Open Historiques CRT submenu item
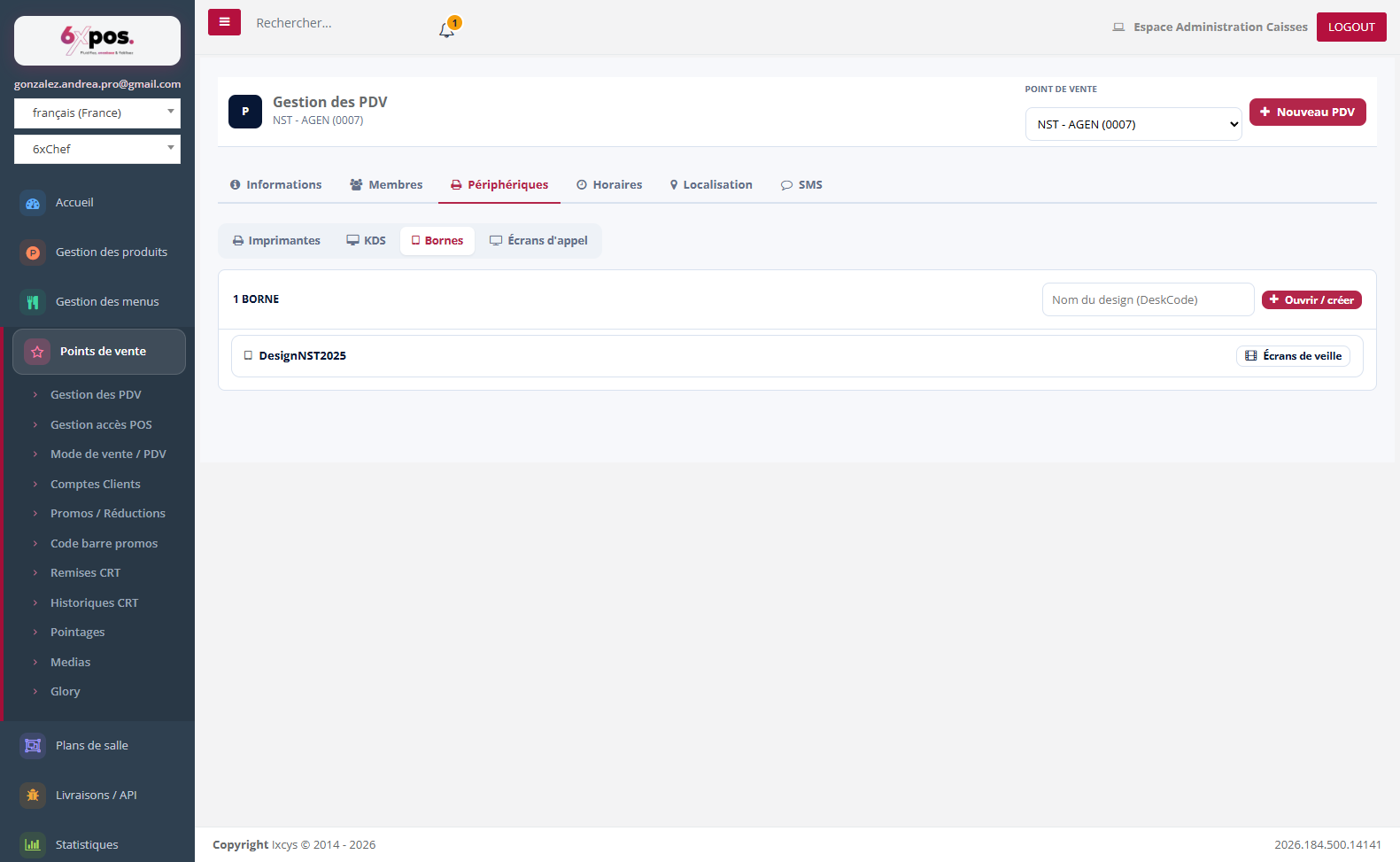 pos(95,603)
